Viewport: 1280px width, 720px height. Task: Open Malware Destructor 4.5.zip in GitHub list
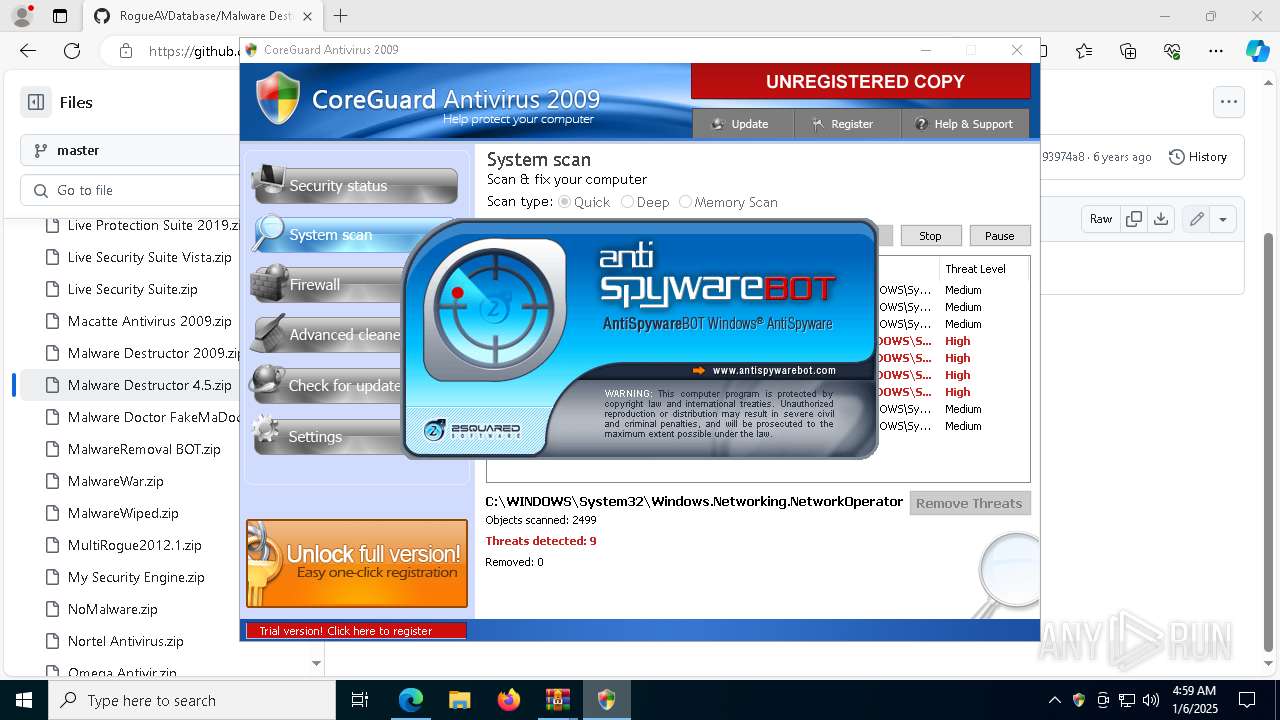click(150, 385)
